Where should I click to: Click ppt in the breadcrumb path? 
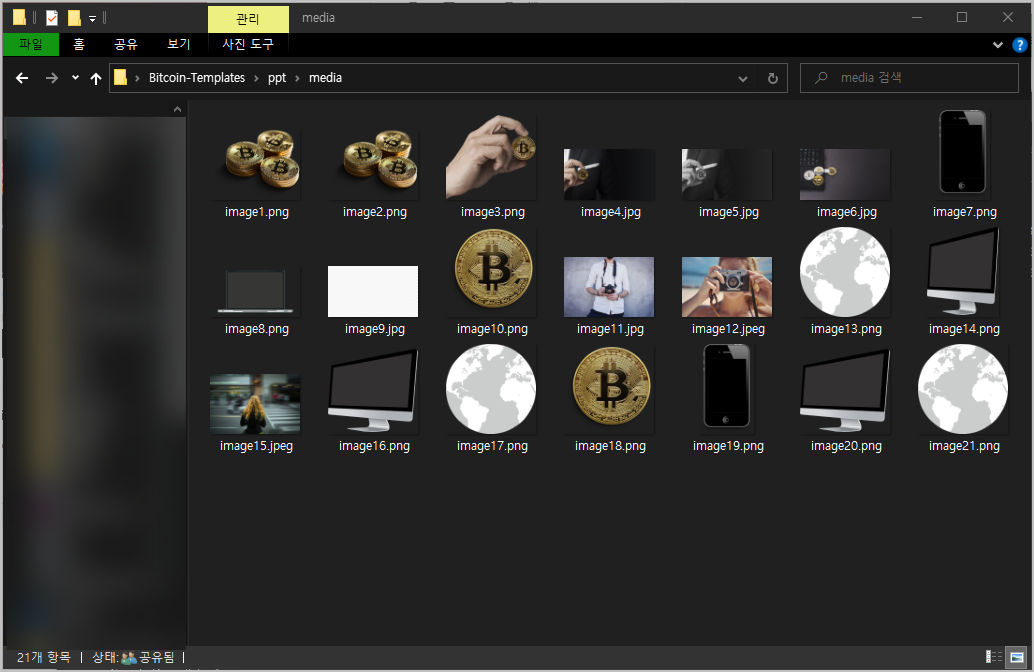click(x=277, y=78)
